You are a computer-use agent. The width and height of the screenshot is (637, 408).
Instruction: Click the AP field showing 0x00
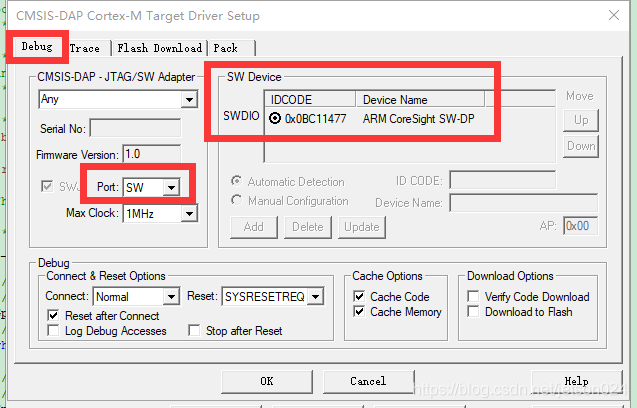pyautogui.click(x=581, y=226)
